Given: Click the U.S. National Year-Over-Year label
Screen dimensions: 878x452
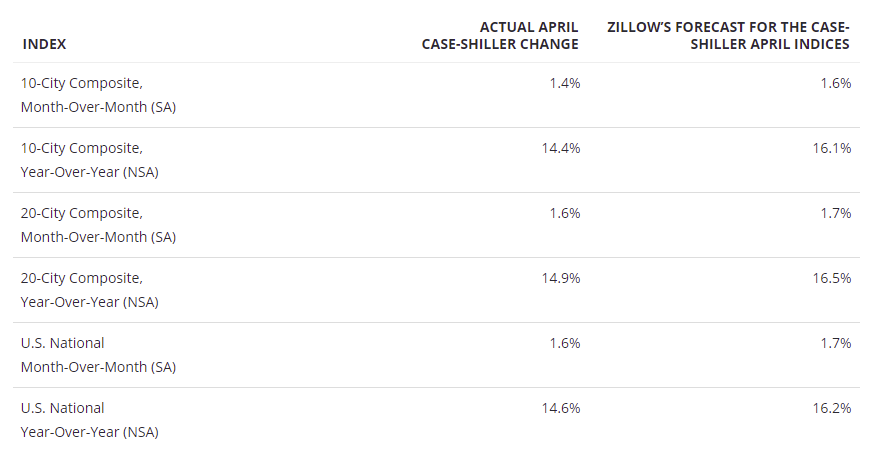Looking at the screenshot, I should 90,420.
